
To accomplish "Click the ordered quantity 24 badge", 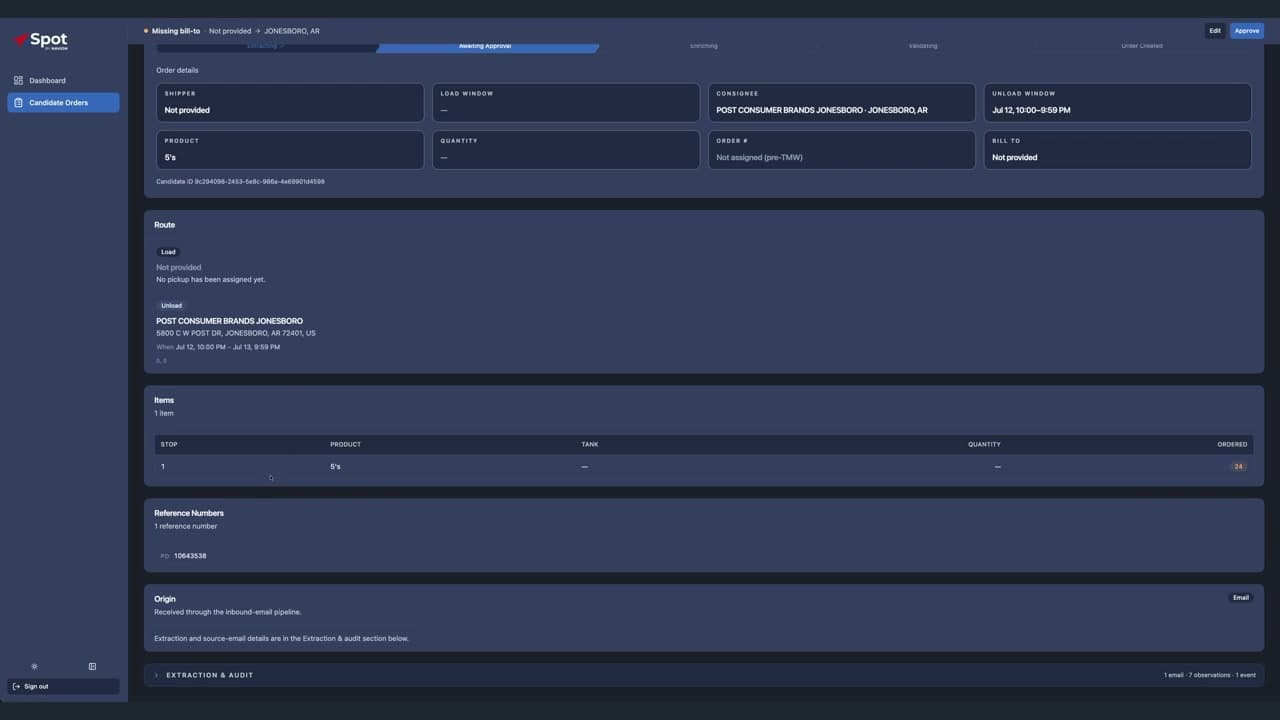I will [x=1238, y=466].
